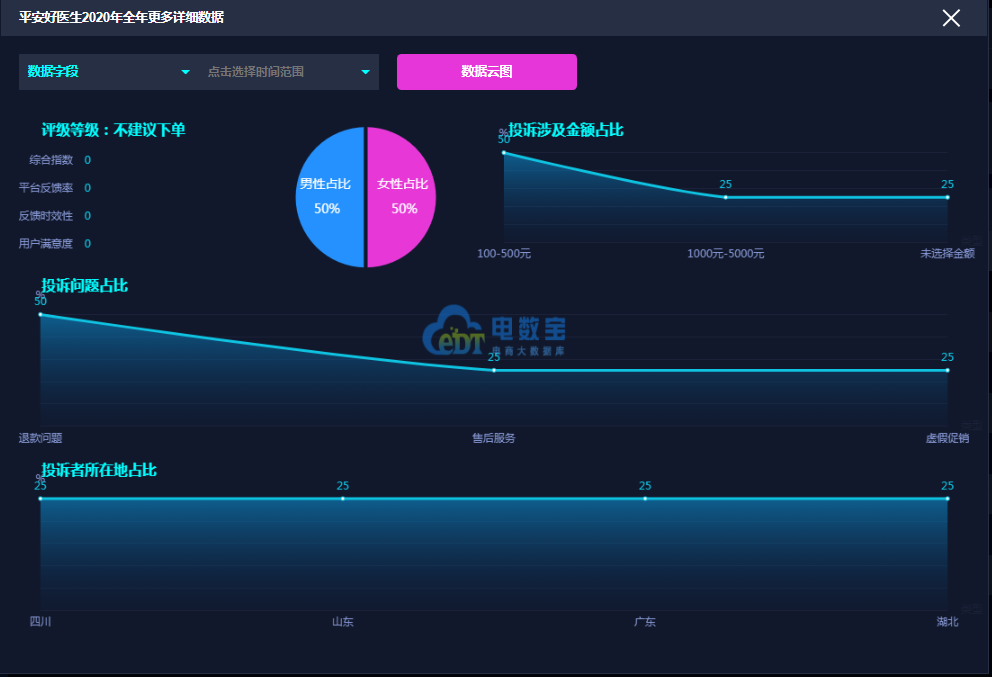
Task: Click the 广东 axis label
Action: [645, 621]
